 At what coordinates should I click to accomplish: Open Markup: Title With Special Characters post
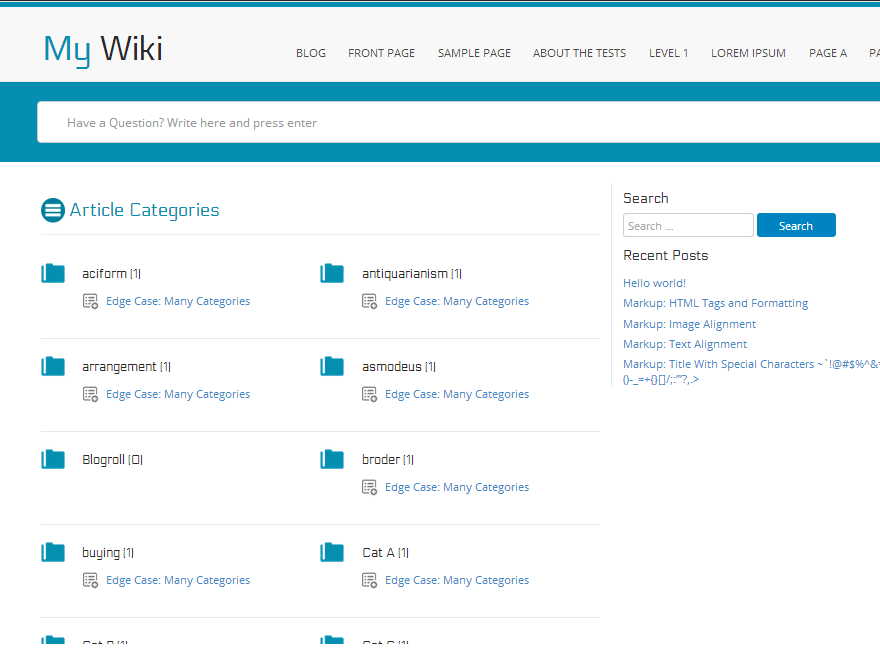click(751, 372)
